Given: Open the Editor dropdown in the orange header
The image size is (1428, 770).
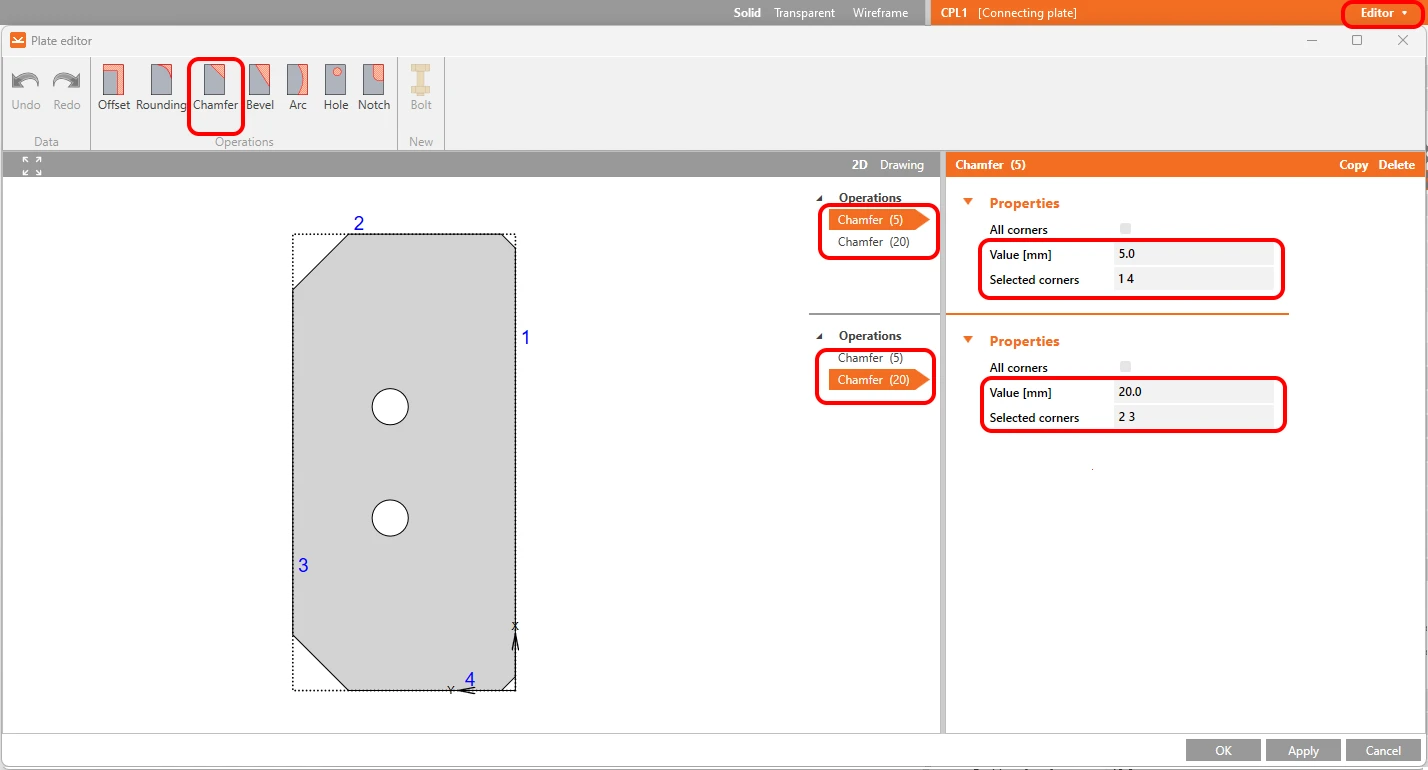Looking at the screenshot, I should click(x=1383, y=13).
